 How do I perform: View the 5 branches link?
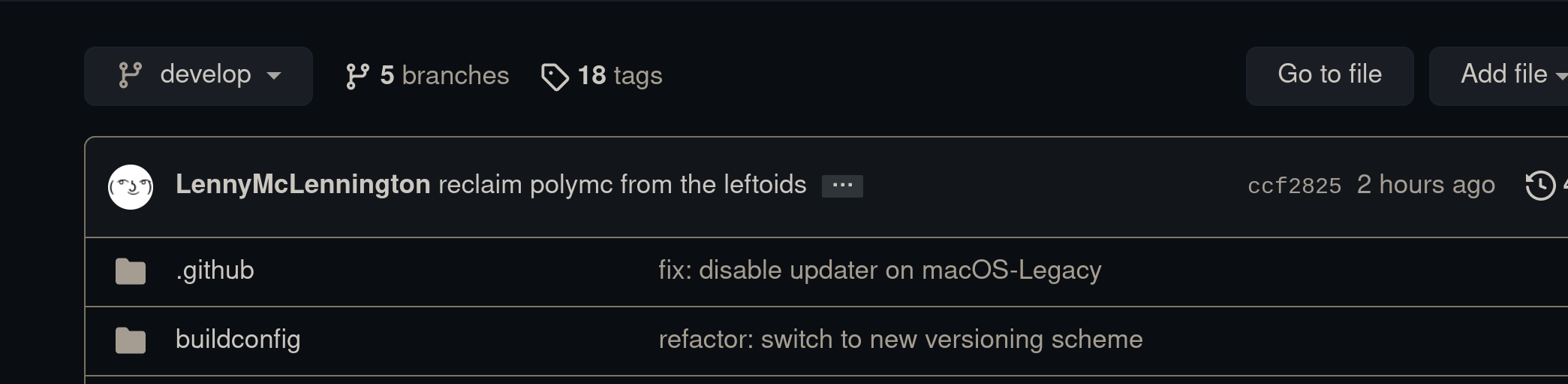444,76
